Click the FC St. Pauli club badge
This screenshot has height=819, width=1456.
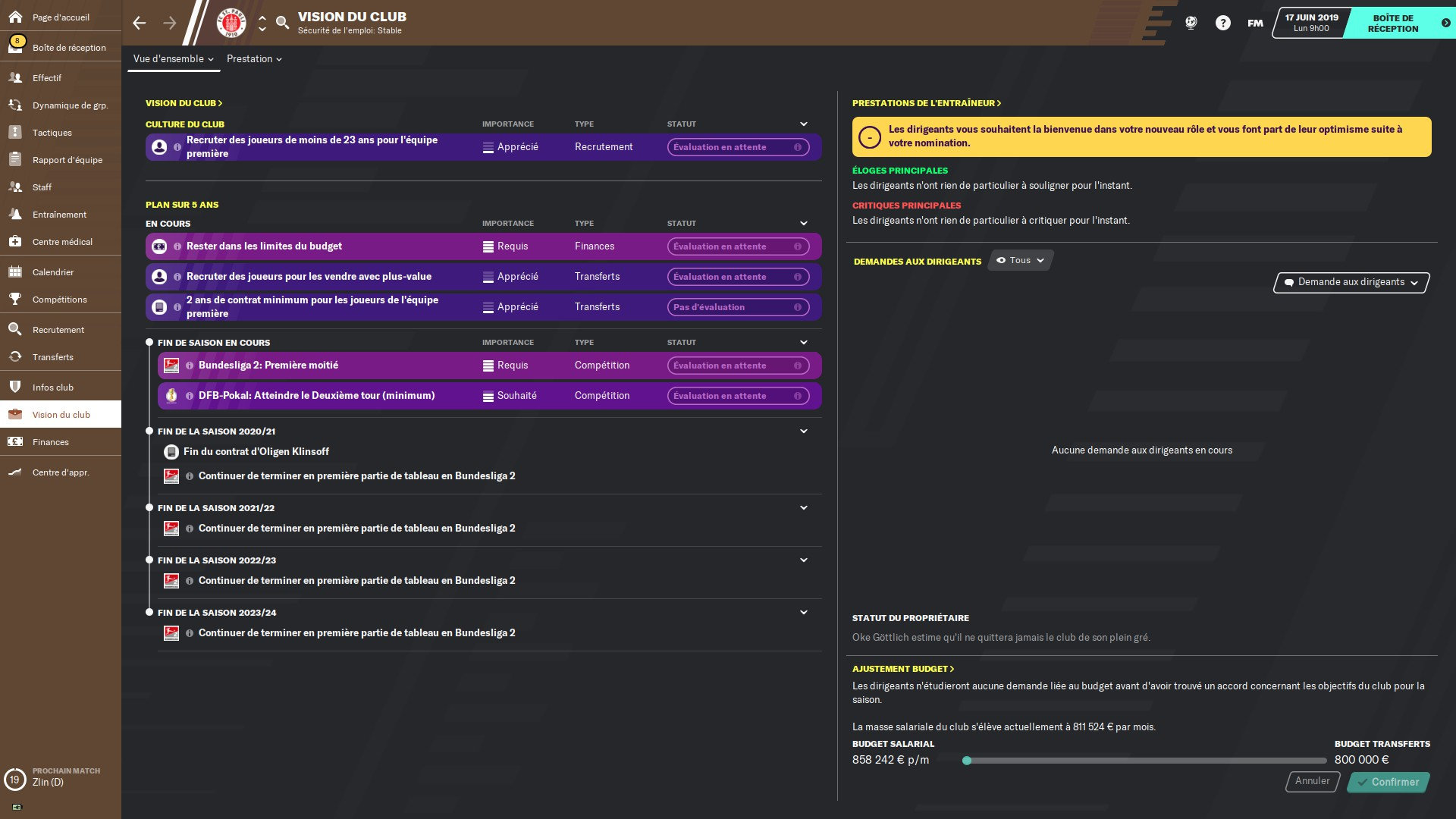[x=231, y=23]
